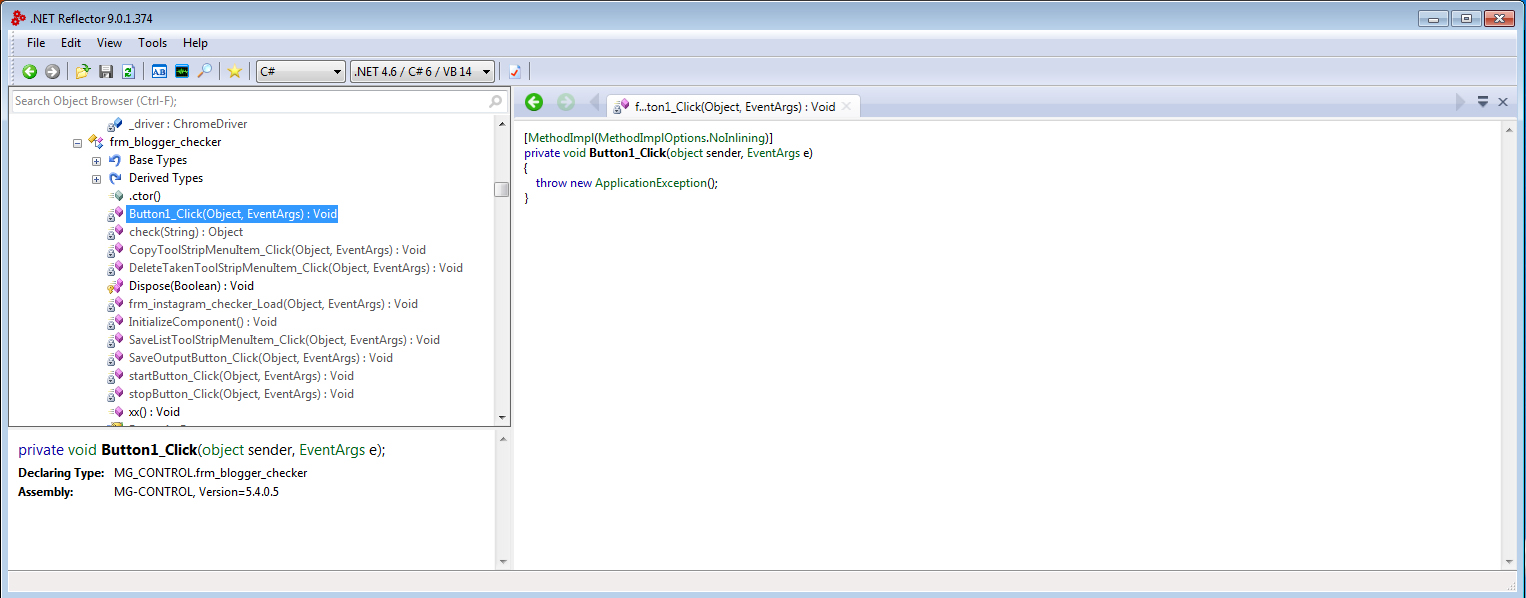1526x598 pixels.
Task: Click the Refresh assemblies icon
Action: click(128, 71)
